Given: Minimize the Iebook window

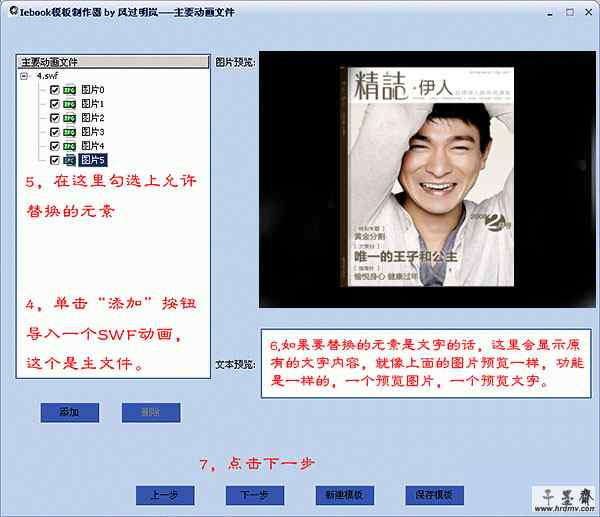Looking at the screenshot, I should point(550,13).
